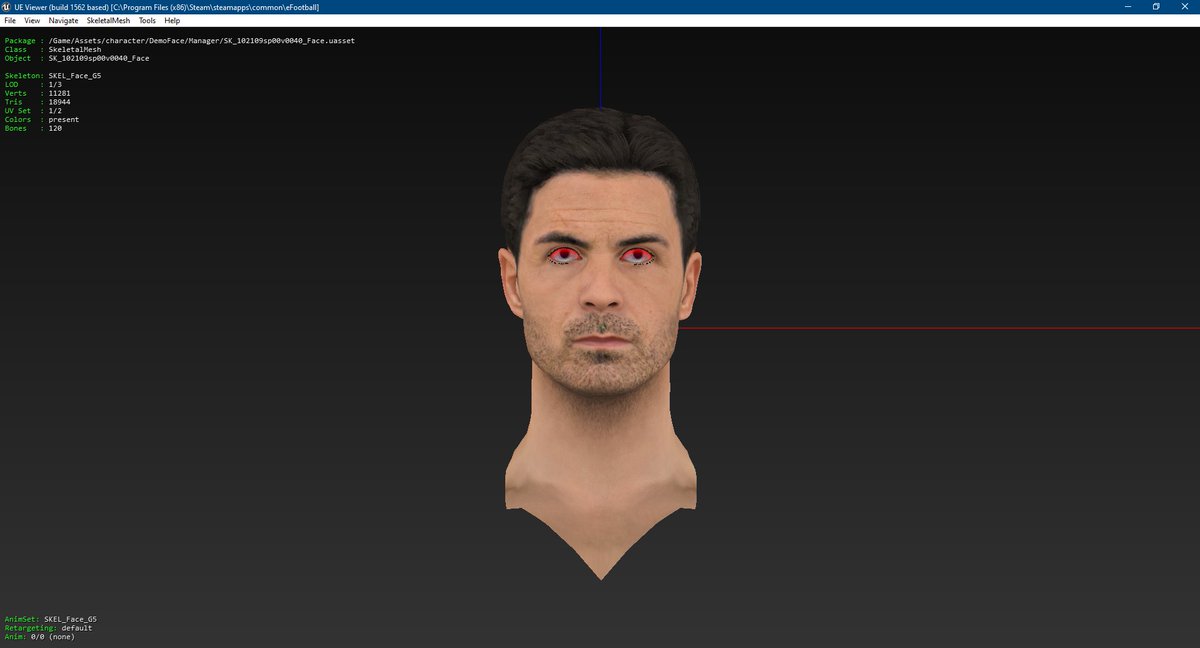Click the Package path text line
The height and width of the screenshot is (648, 1200).
[x=180, y=41]
